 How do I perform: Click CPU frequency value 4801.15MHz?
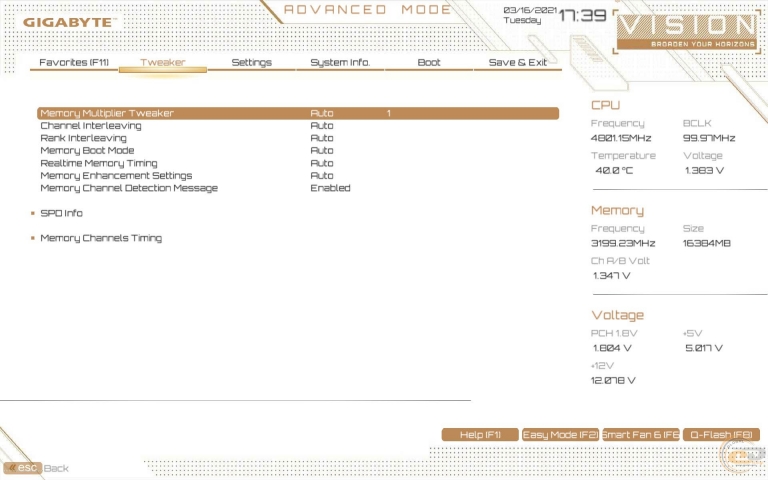click(621, 139)
